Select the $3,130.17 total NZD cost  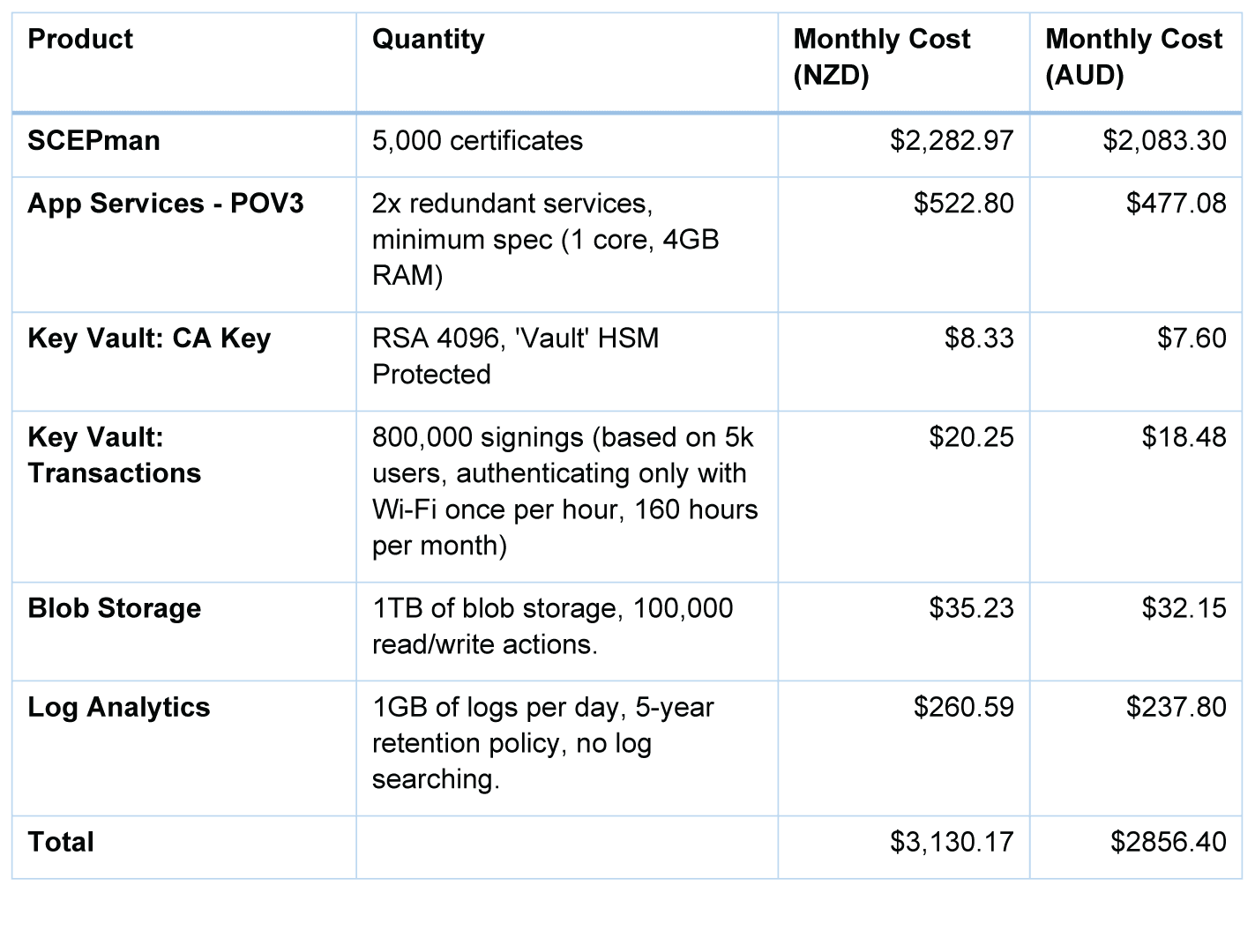952,842
